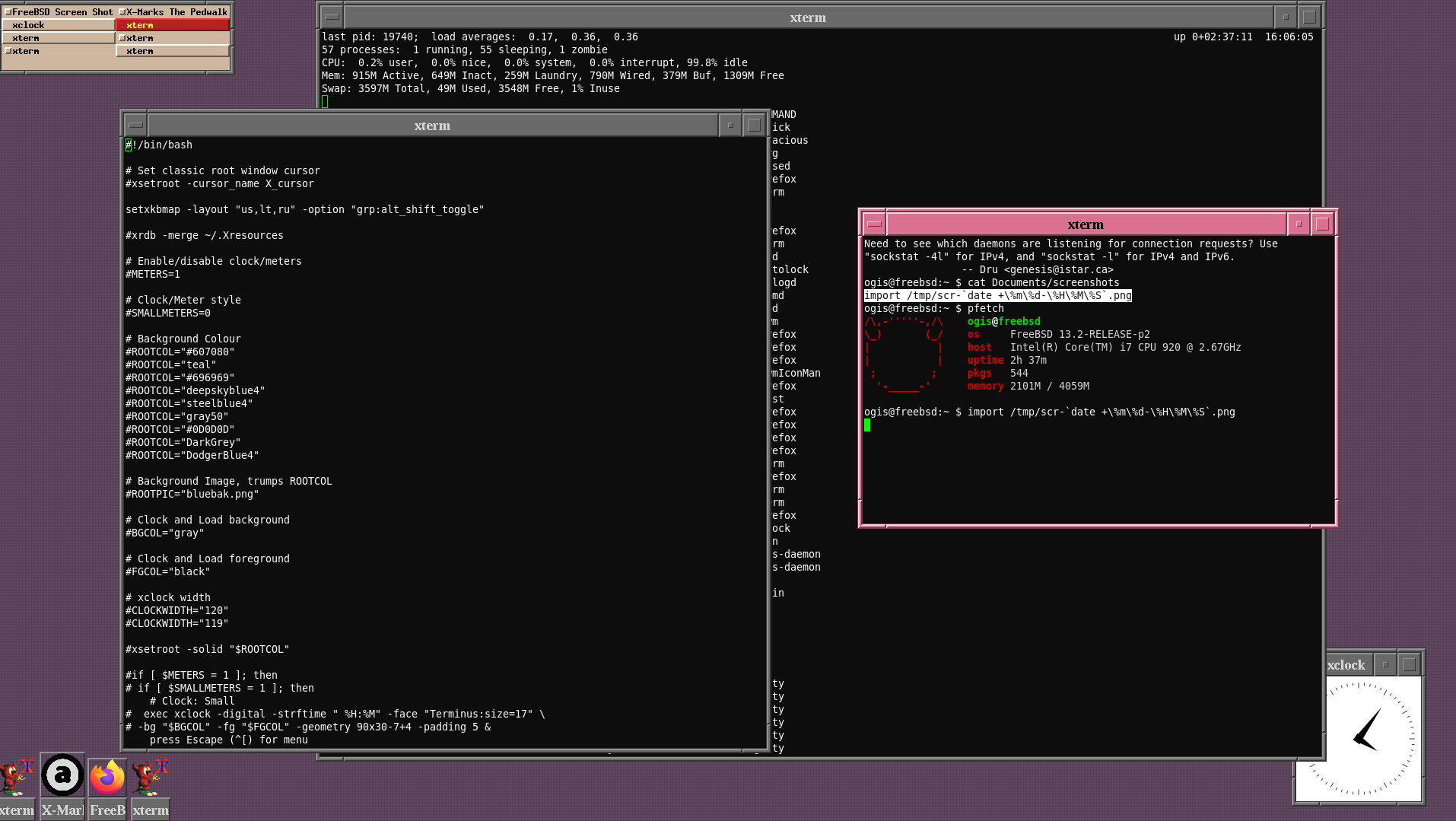
Task: Click the '#ROOTPIC="bluebak.png"' line
Action: pos(192,494)
